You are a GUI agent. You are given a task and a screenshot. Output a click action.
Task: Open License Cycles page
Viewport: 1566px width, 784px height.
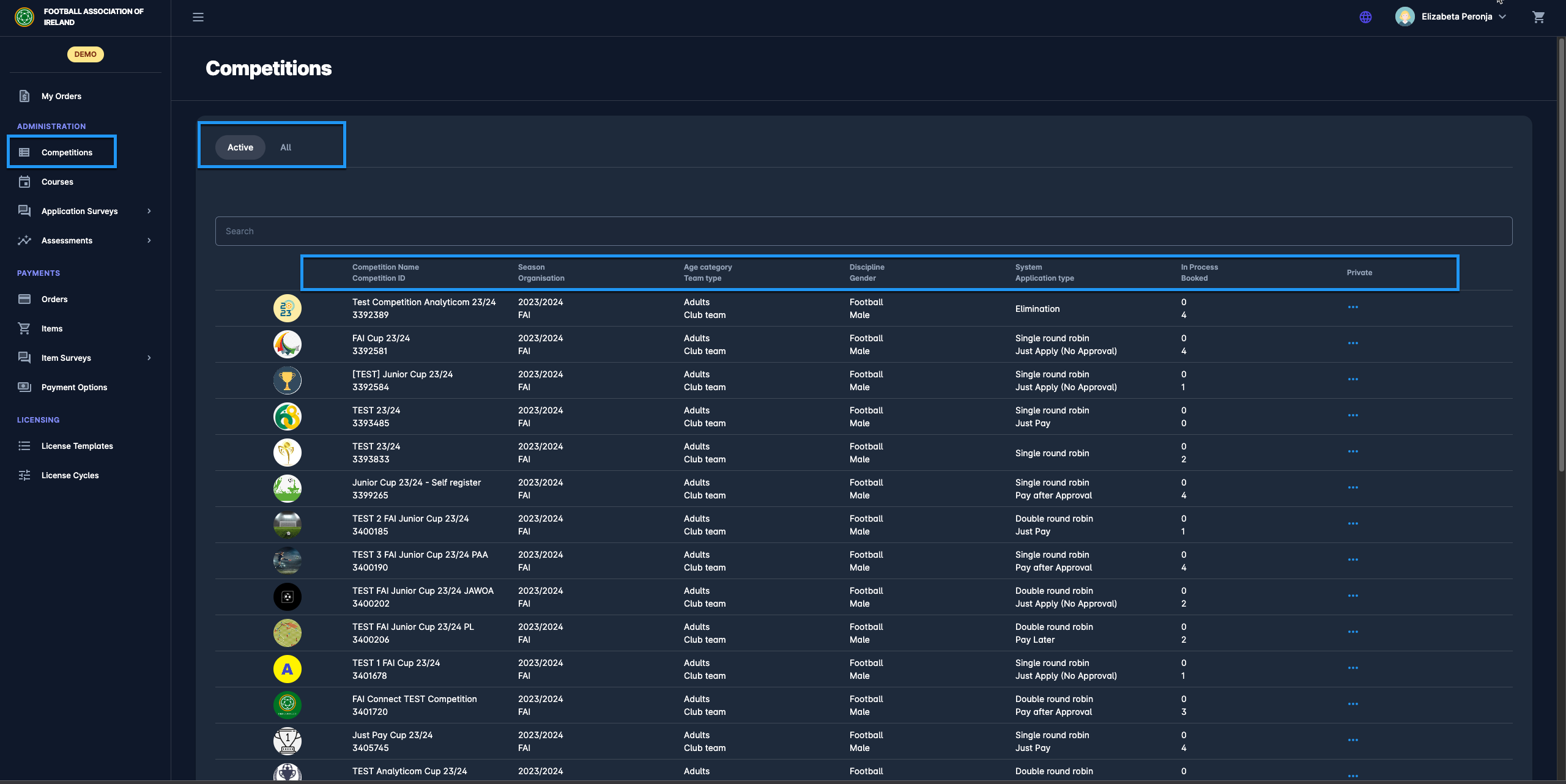pos(70,475)
